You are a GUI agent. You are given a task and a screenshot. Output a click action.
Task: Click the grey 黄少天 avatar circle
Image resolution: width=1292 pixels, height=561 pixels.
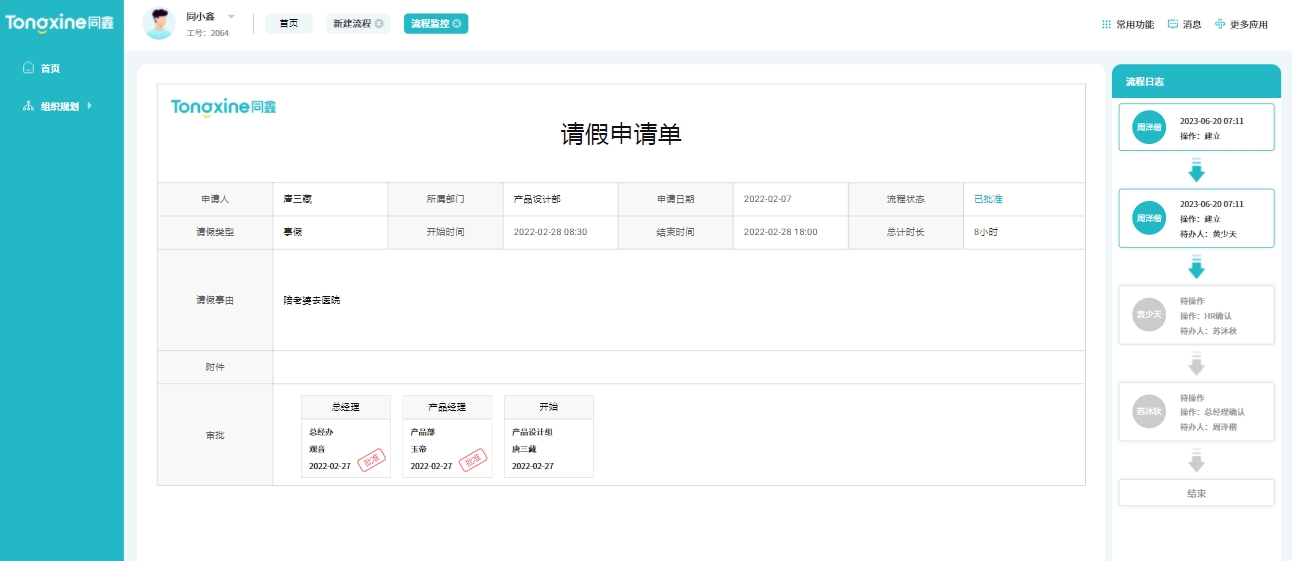click(1149, 314)
